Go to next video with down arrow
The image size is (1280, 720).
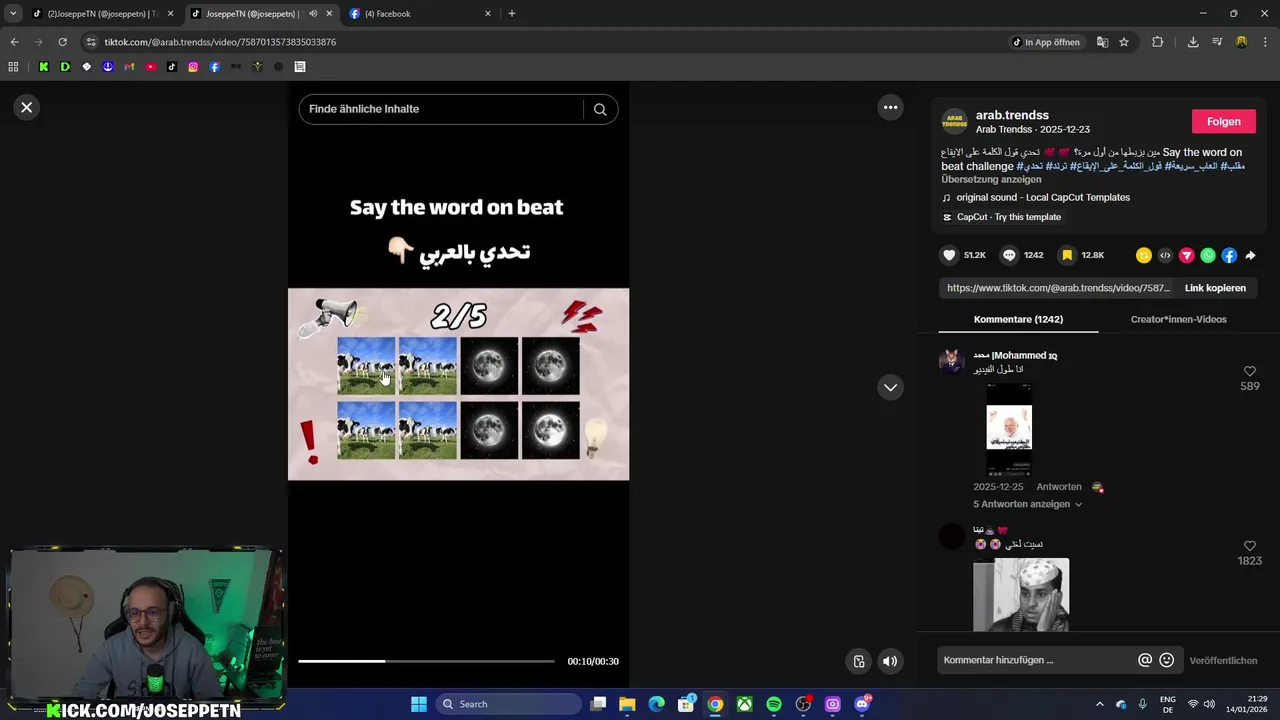[890, 387]
